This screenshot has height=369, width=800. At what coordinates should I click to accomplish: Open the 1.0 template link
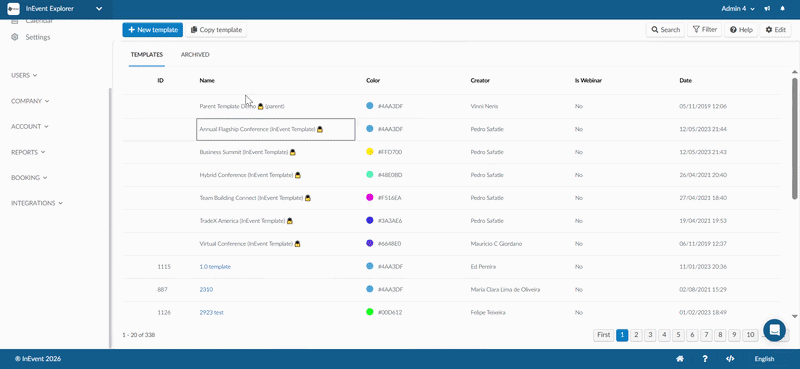point(215,266)
